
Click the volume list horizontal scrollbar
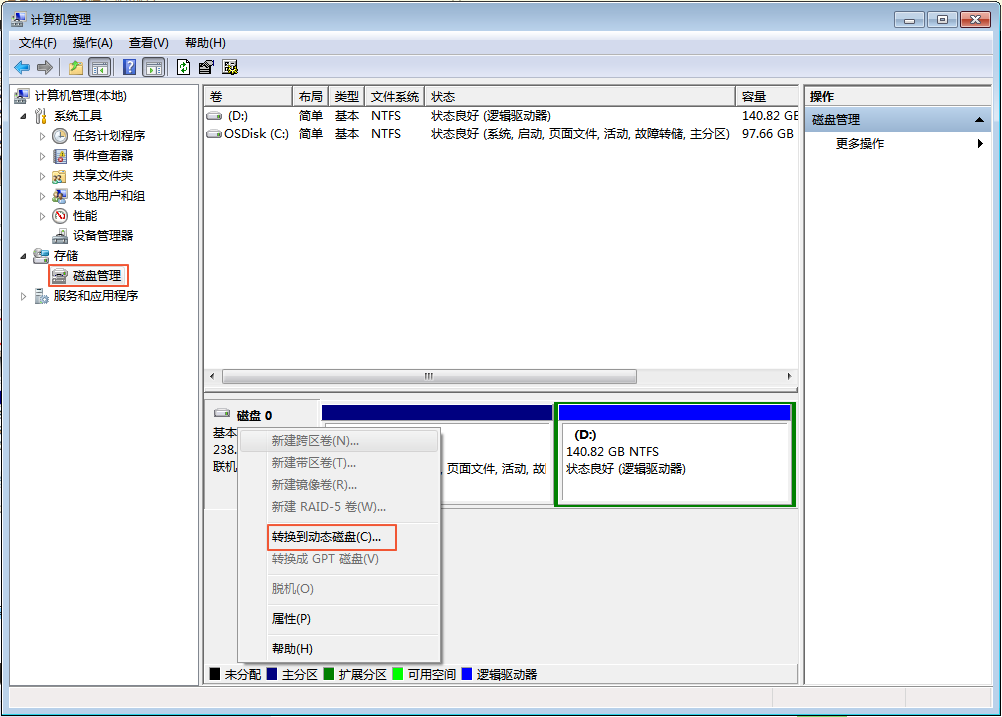click(x=429, y=377)
